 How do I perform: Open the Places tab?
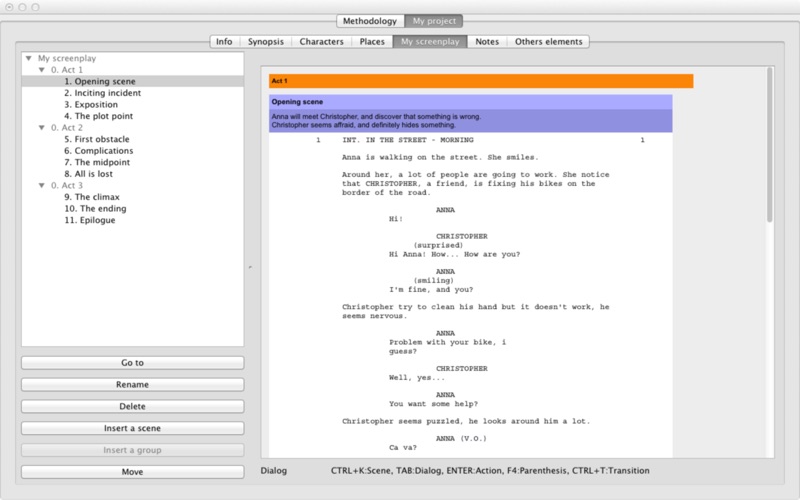click(372, 41)
